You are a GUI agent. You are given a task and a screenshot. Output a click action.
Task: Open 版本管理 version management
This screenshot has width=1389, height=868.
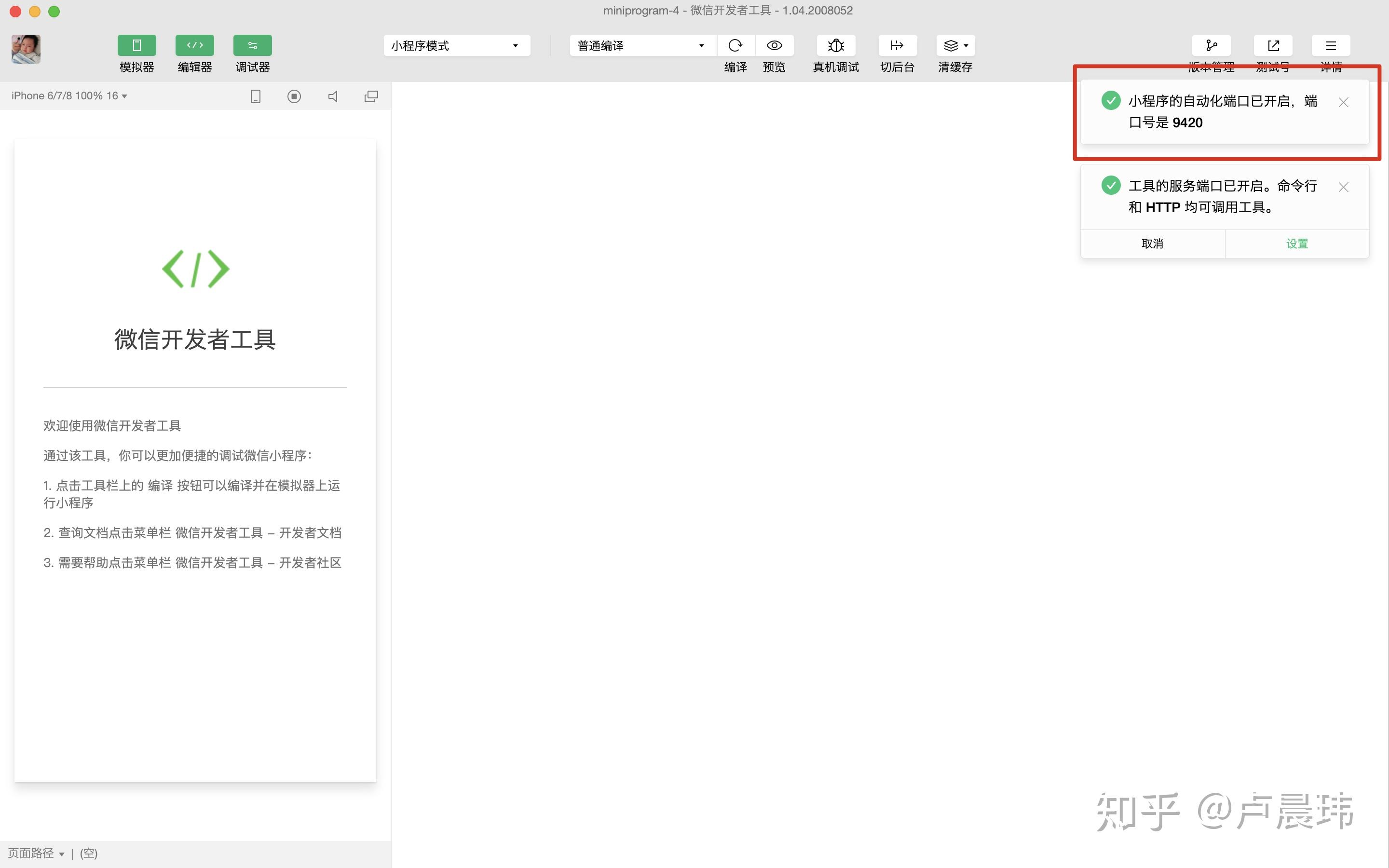[x=1212, y=45]
